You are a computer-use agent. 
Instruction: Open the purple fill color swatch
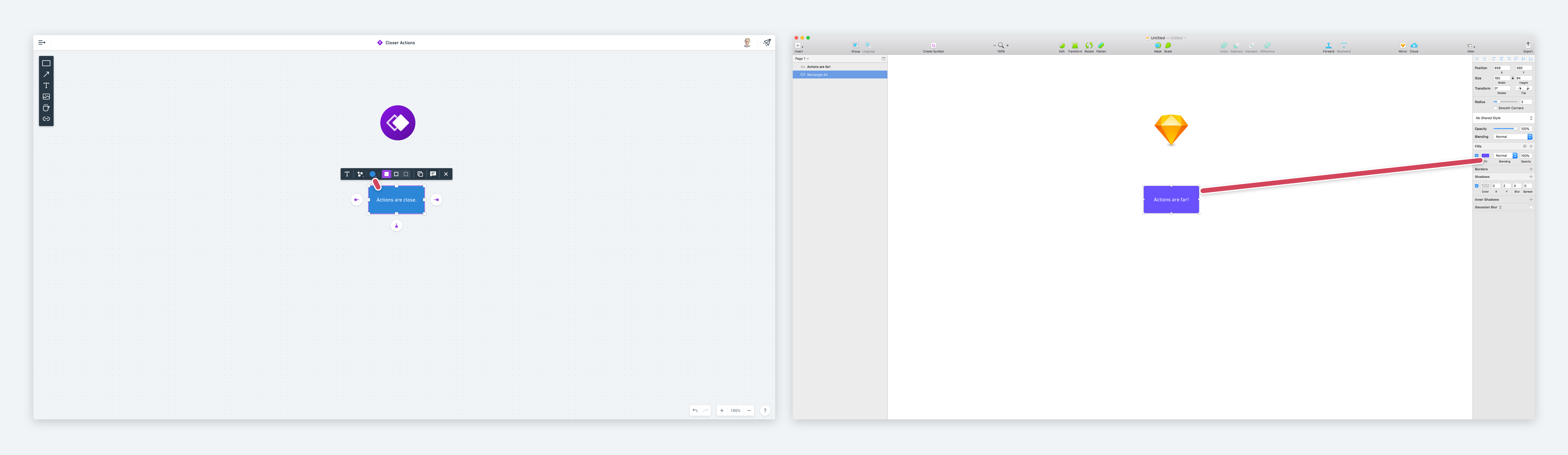1485,156
